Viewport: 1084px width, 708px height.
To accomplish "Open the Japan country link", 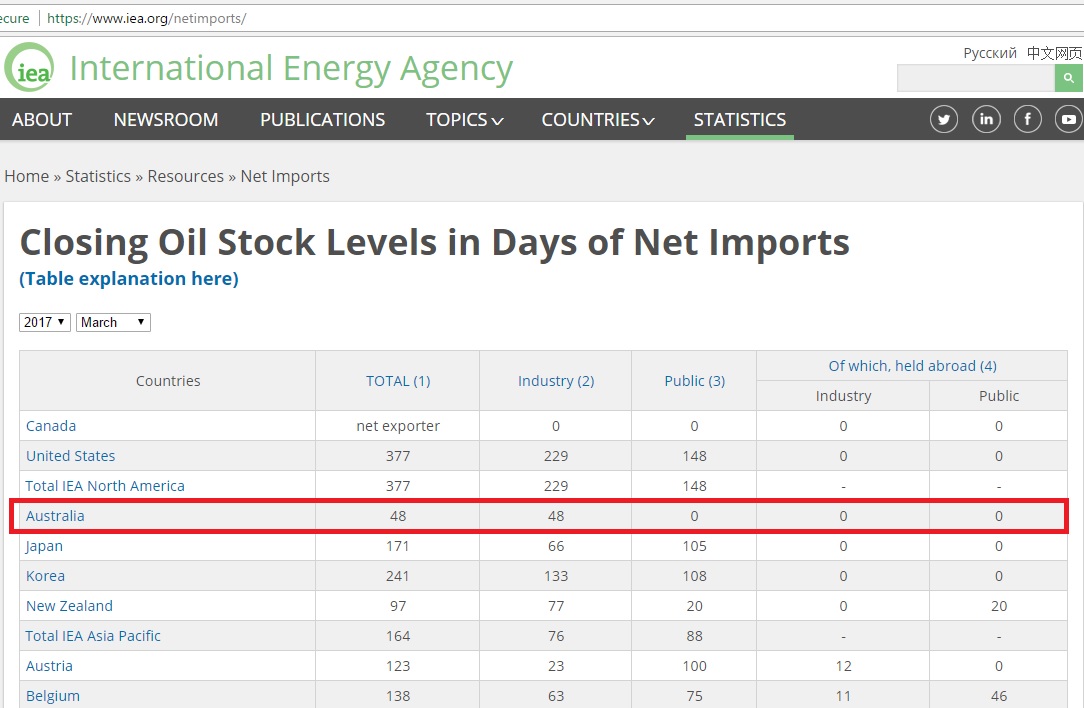I will click(x=44, y=546).
